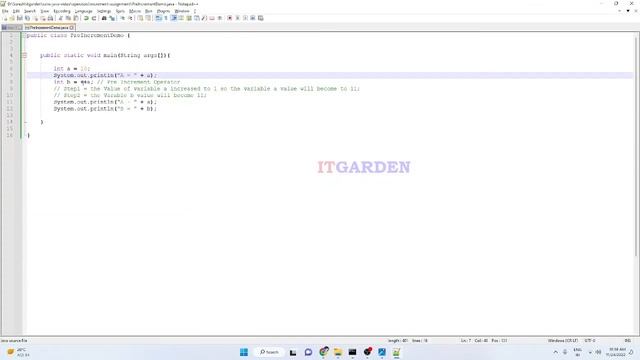Create a new file from the toolbar
The image size is (640, 360).
pos(5,18)
